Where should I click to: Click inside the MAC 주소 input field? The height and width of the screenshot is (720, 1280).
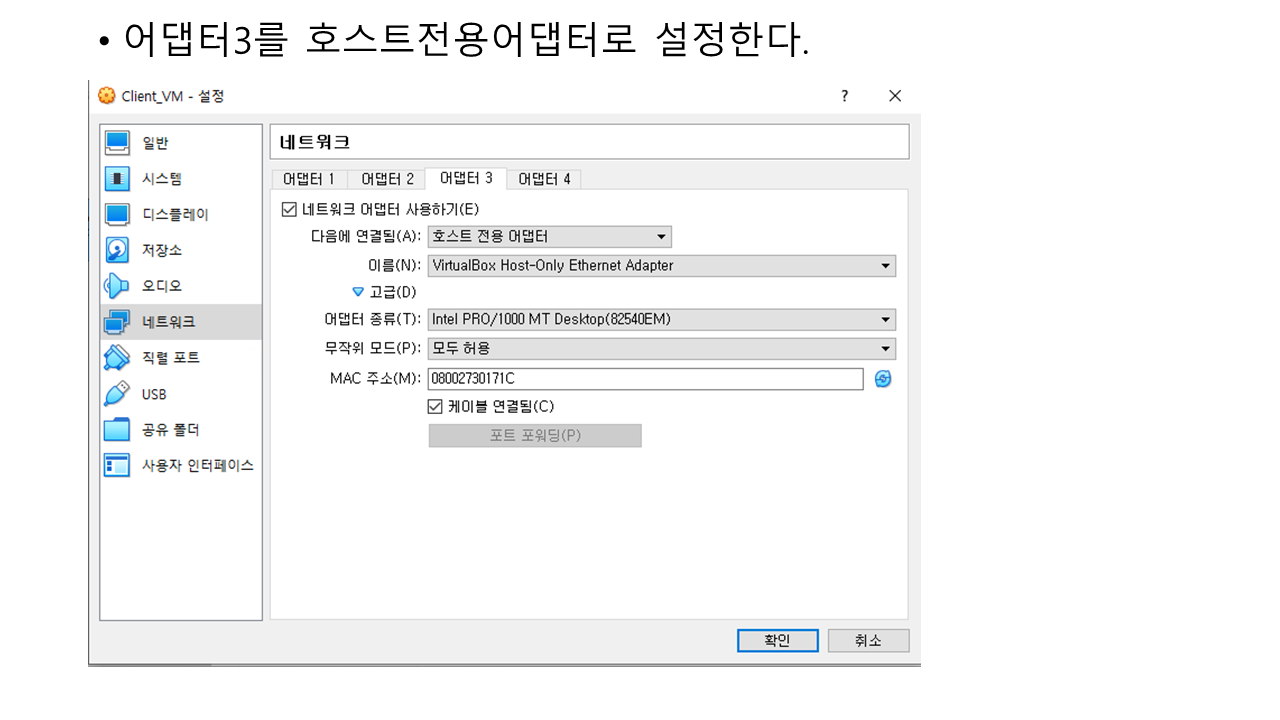click(x=645, y=379)
